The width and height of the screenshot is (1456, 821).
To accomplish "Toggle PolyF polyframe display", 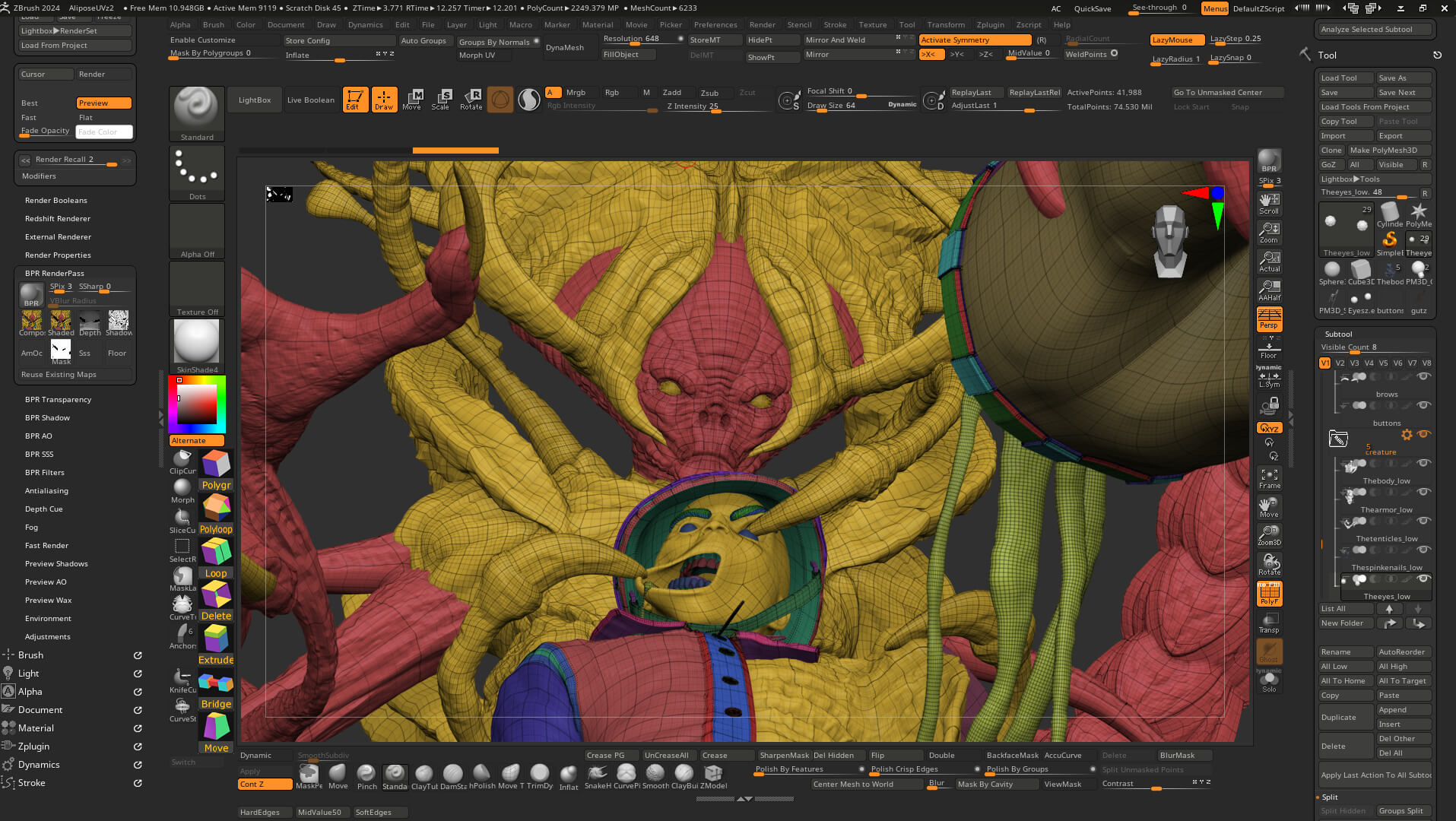I will 1269,594.
